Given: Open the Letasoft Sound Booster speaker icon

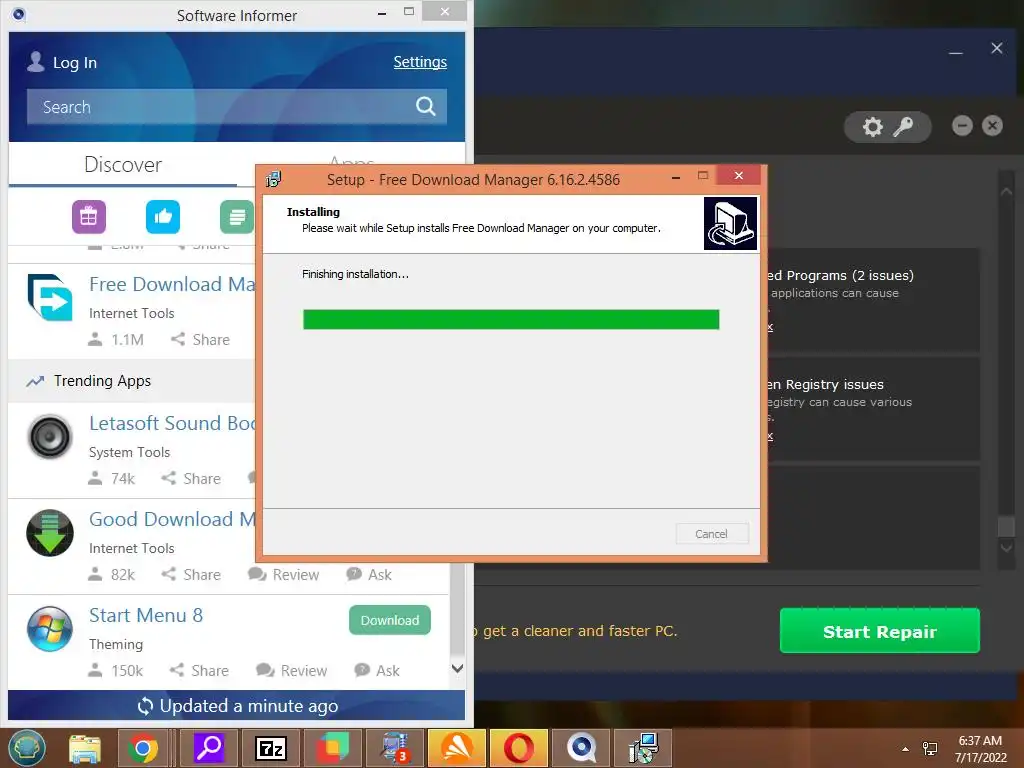Looking at the screenshot, I should click(x=50, y=436).
